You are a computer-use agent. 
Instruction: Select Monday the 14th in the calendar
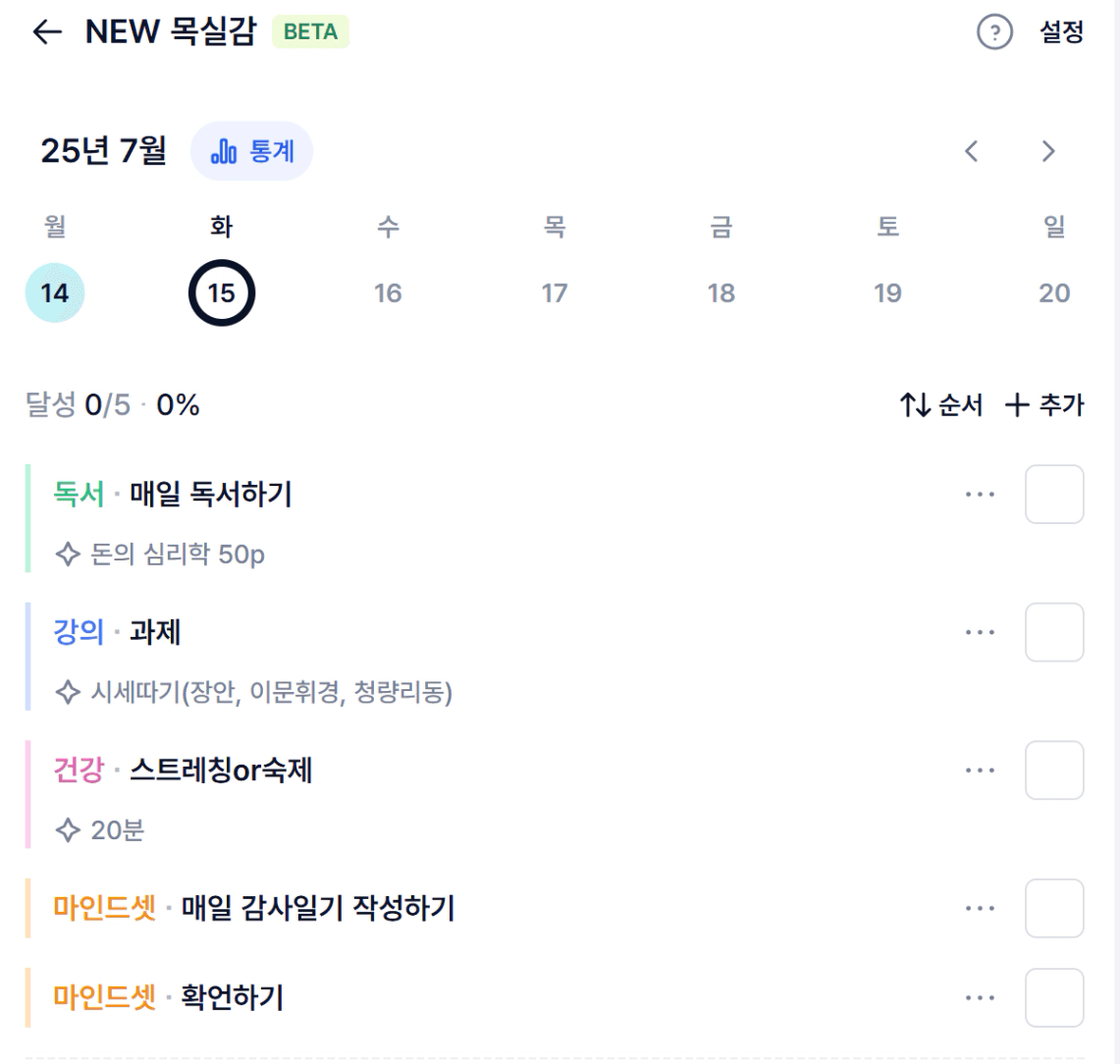(x=55, y=293)
